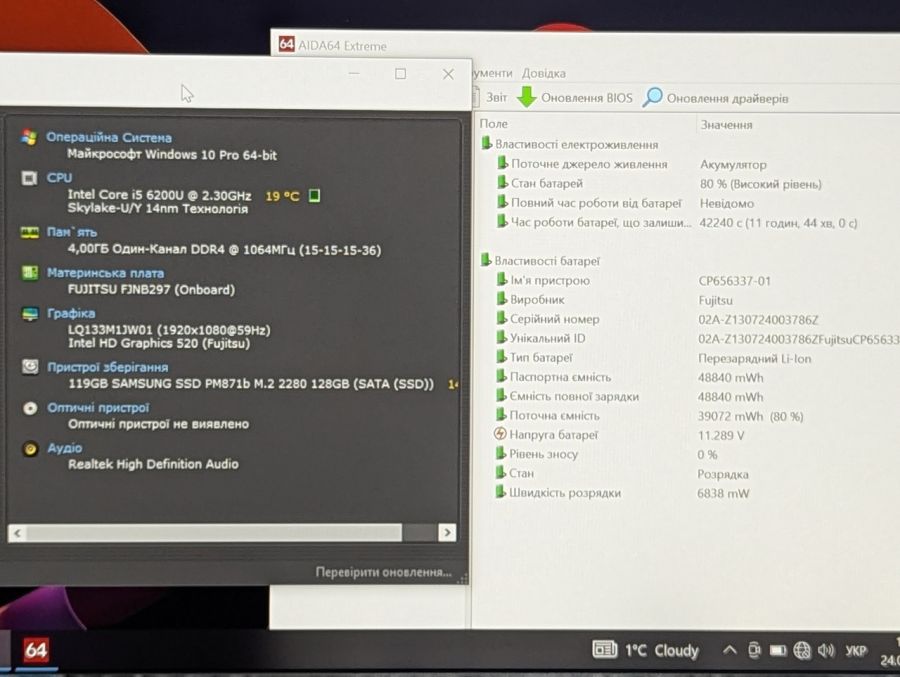Click the hard drive icon beside Пристрої зберігання

30,366
